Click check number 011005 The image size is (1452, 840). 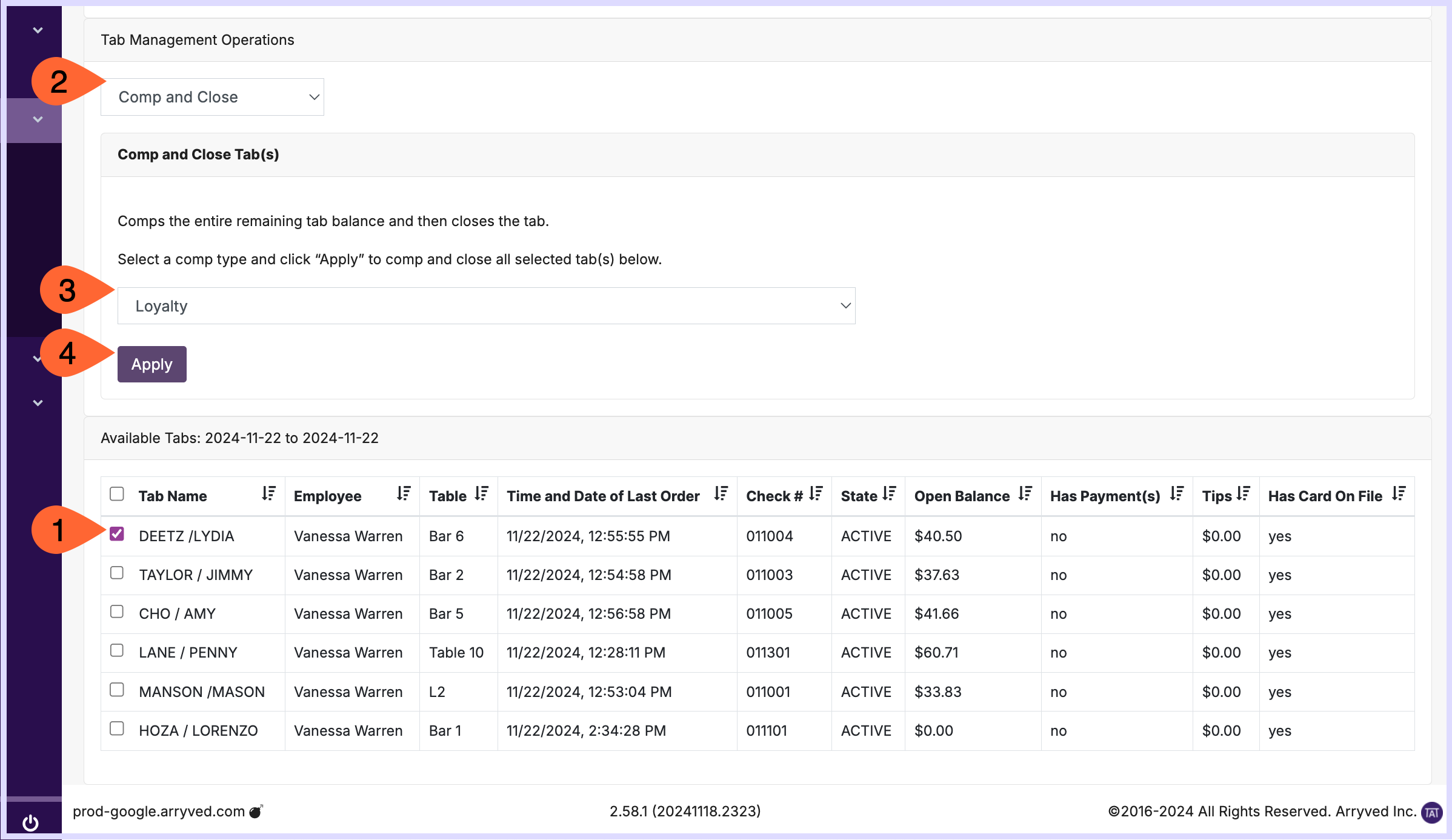click(769, 614)
